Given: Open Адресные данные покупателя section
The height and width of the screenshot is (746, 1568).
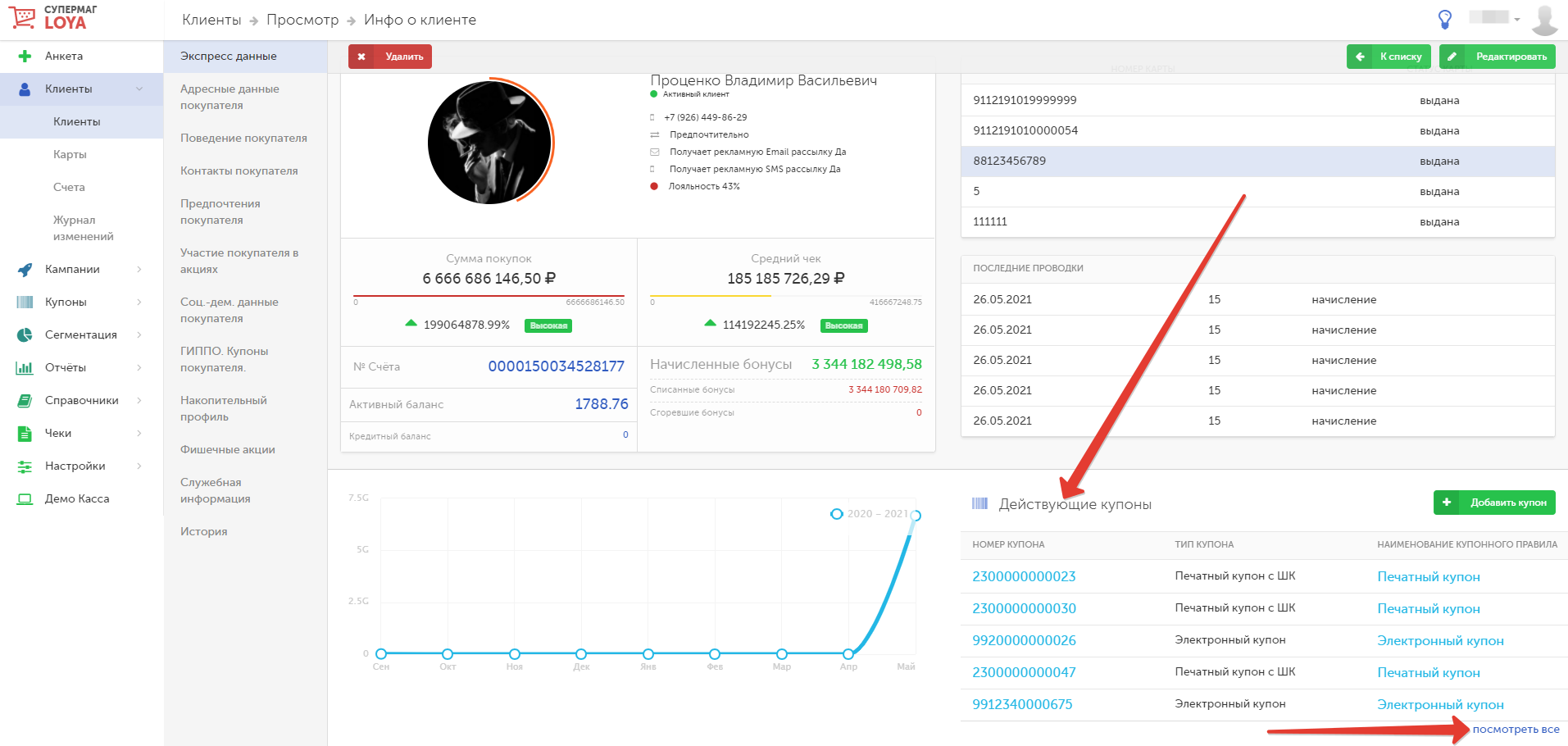Looking at the screenshot, I should coord(245,98).
